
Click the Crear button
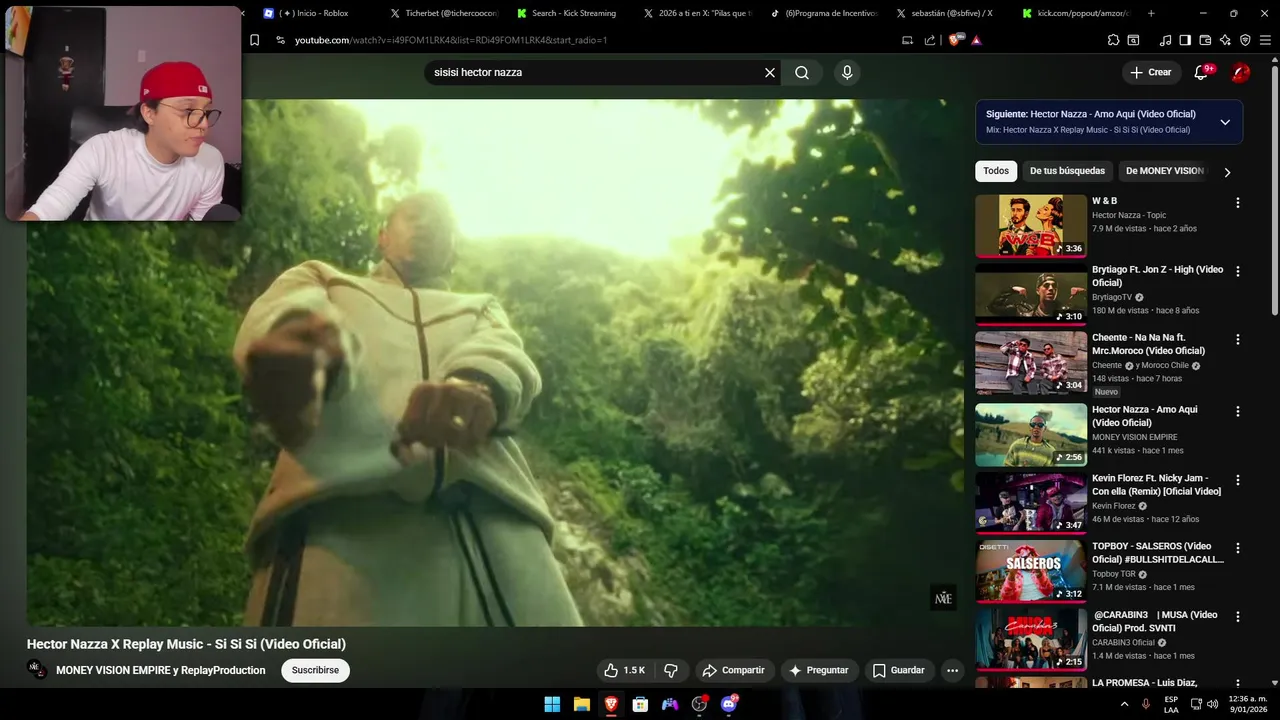coord(1150,72)
